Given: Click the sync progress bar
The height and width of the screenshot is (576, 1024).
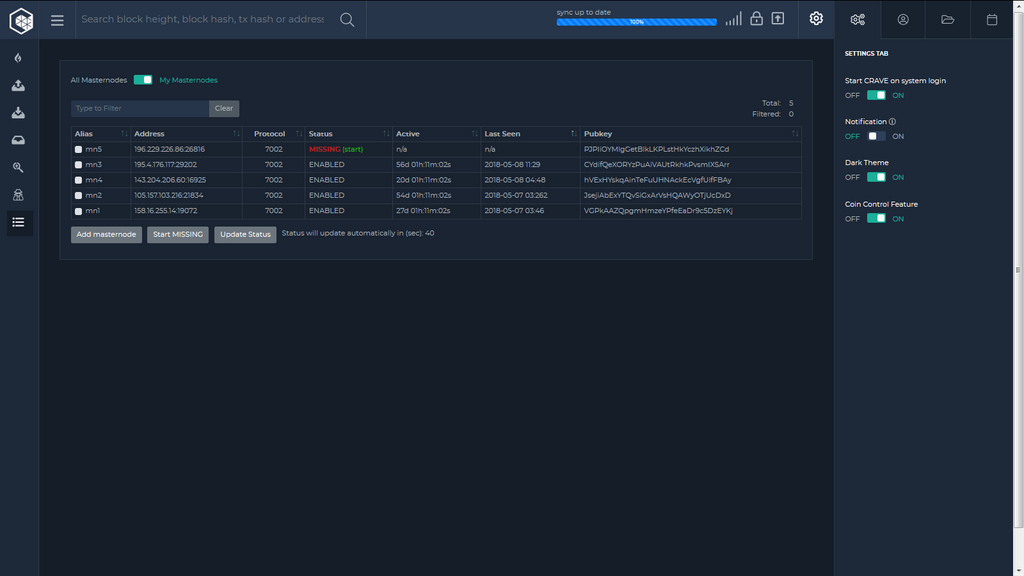Looking at the screenshot, I should (x=636, y=22).
